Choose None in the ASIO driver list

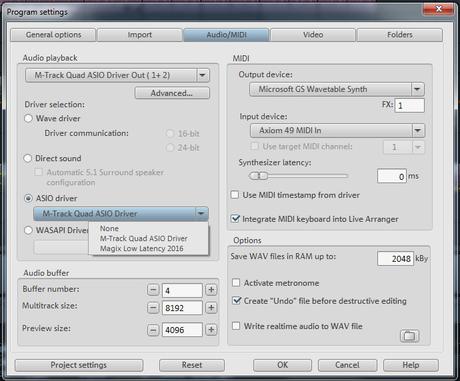tap(109, 228)
